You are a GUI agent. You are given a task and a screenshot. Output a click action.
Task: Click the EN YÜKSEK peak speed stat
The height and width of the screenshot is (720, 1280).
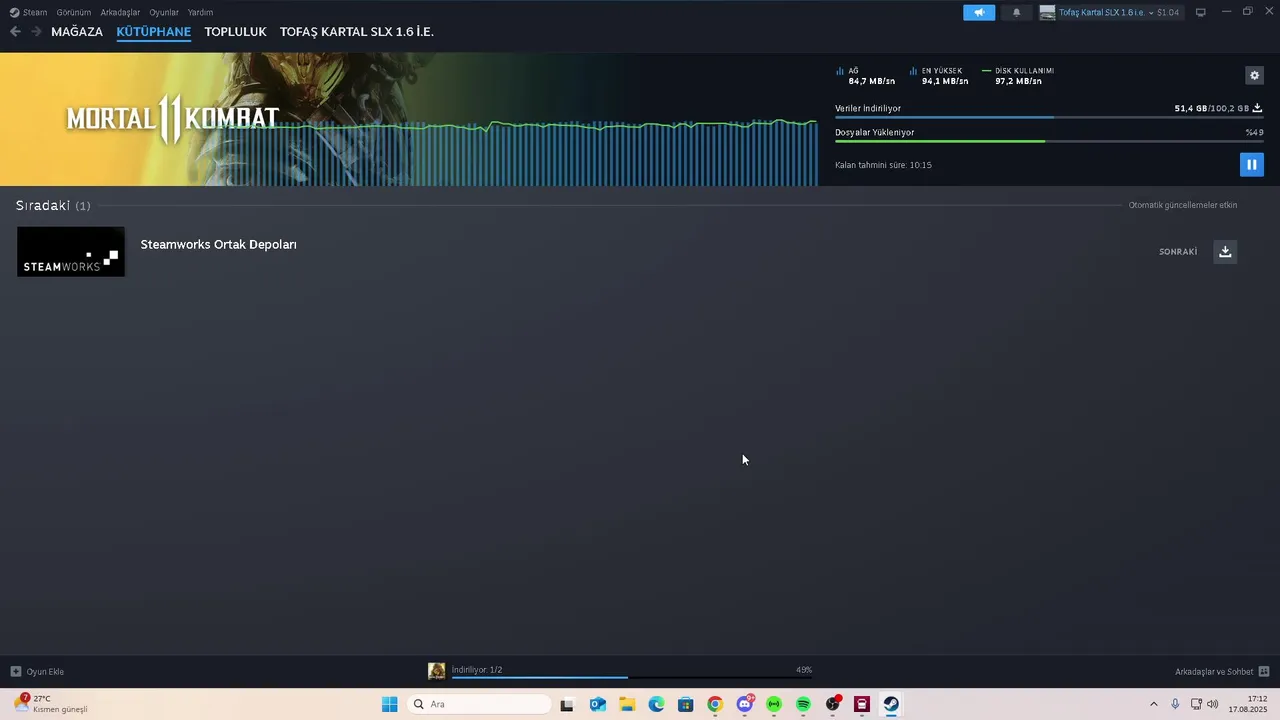pyautogui.click(x=939, y=76)
